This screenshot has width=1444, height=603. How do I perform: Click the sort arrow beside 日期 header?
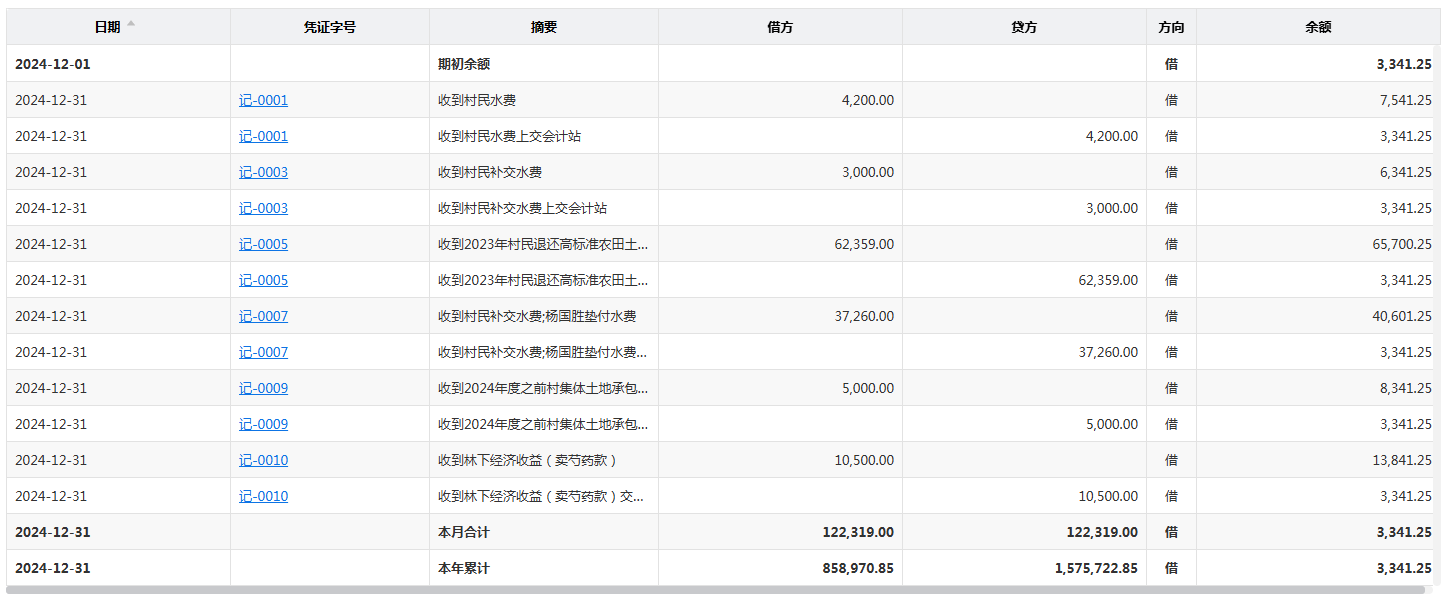pyautogui.click(x=130, y=25)
